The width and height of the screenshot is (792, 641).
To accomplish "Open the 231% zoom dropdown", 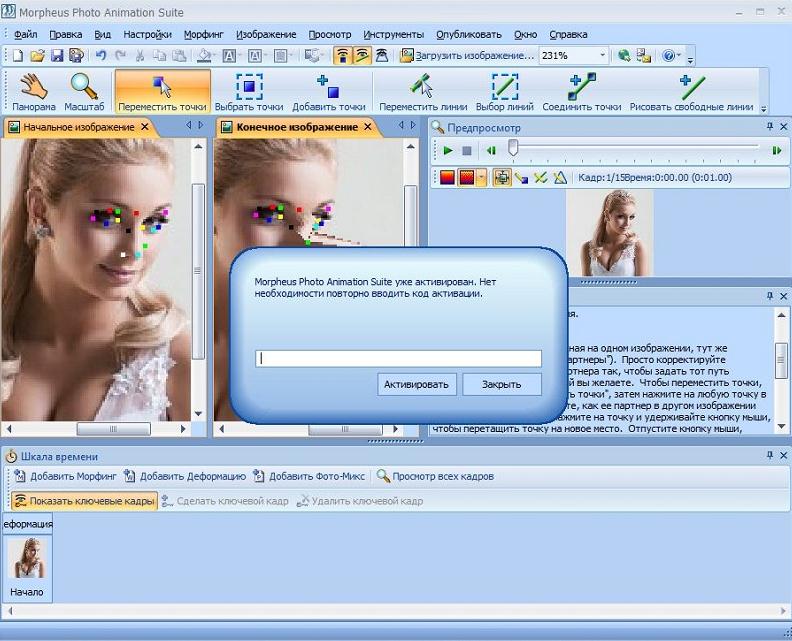I will [x=603, y=56].
